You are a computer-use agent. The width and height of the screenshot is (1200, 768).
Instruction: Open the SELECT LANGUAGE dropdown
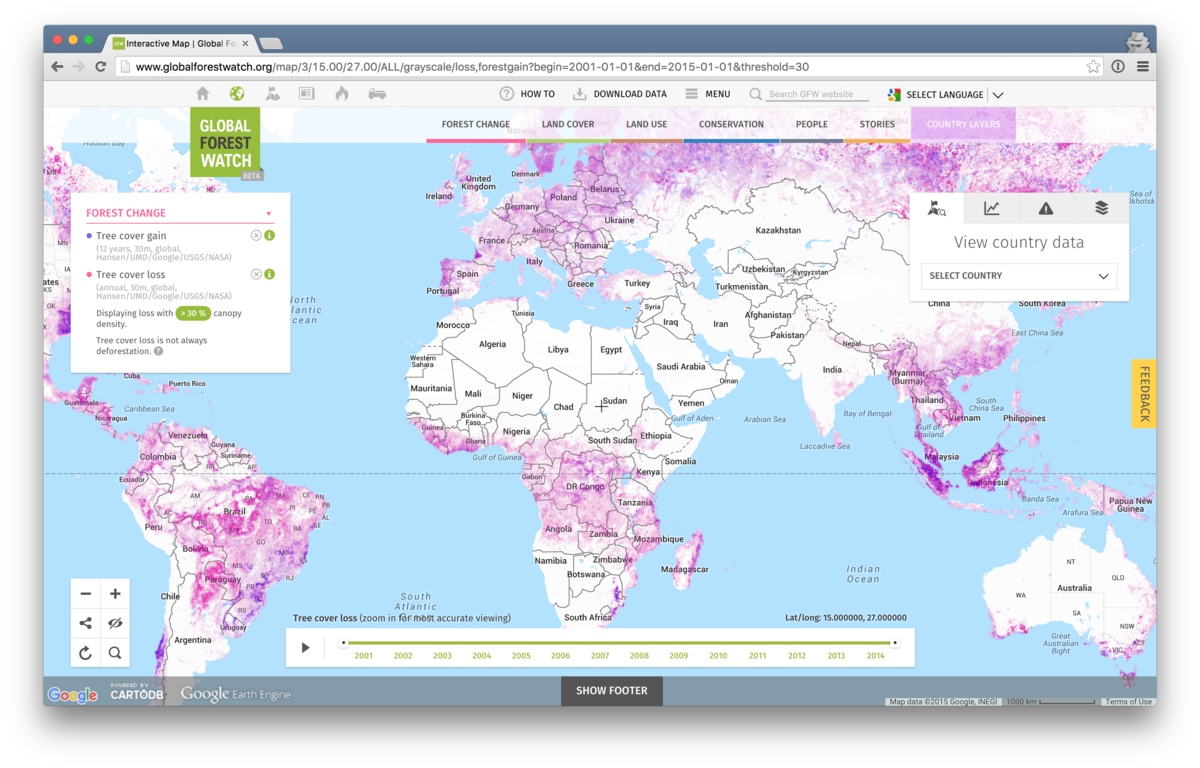[x=944, y=93]
